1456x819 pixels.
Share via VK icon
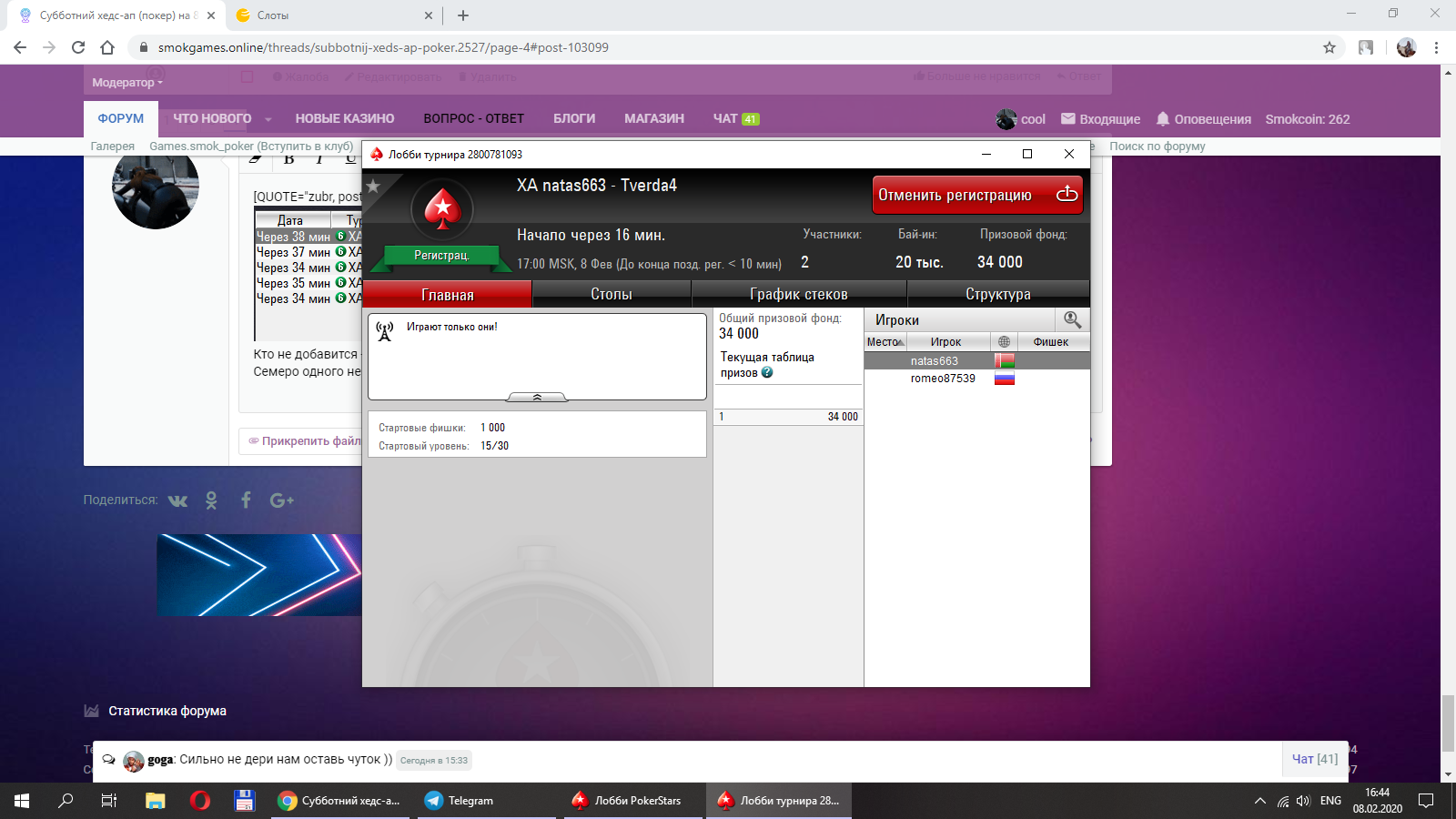coord(177,500)
